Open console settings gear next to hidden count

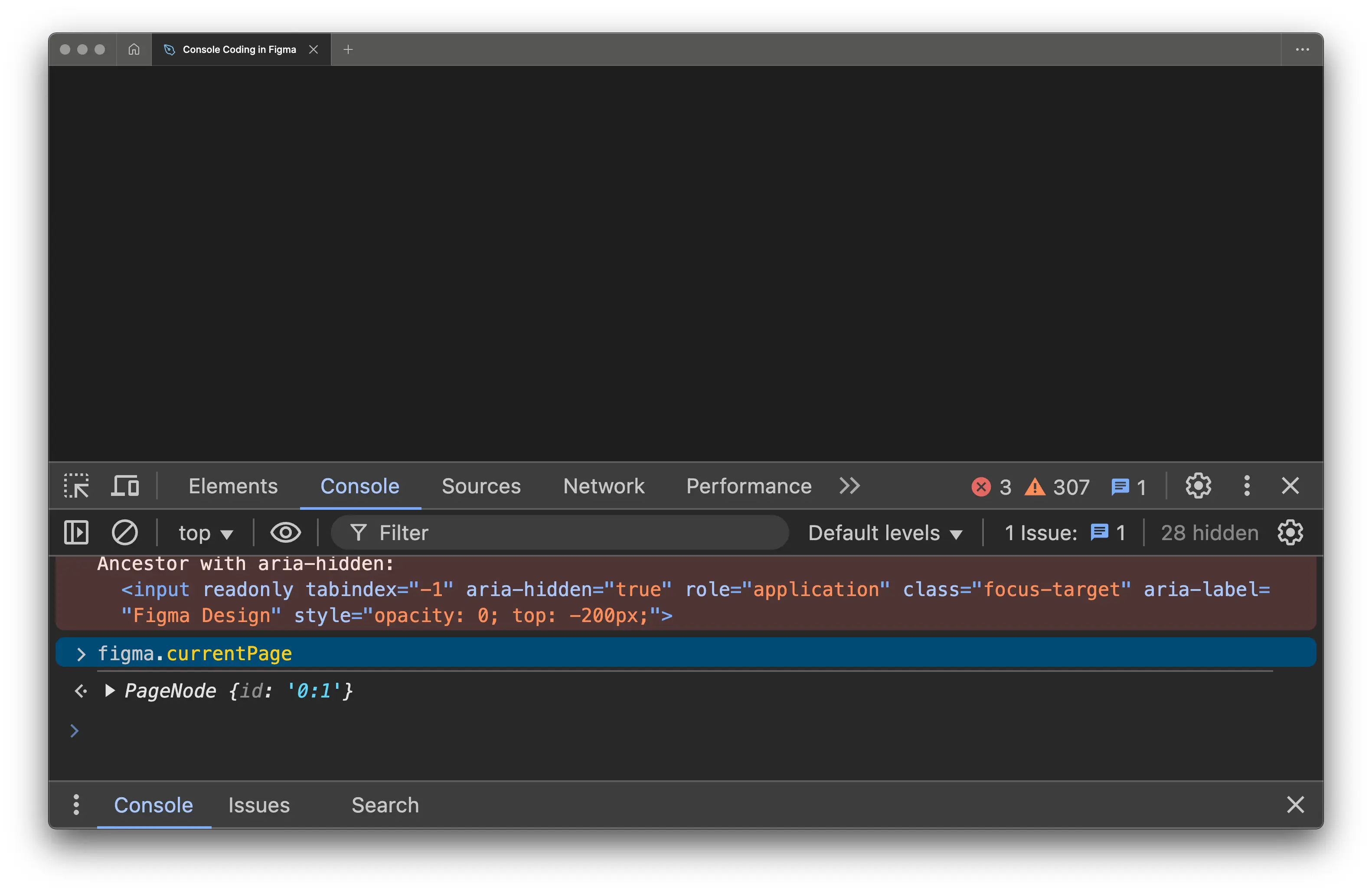[1290, 532]
